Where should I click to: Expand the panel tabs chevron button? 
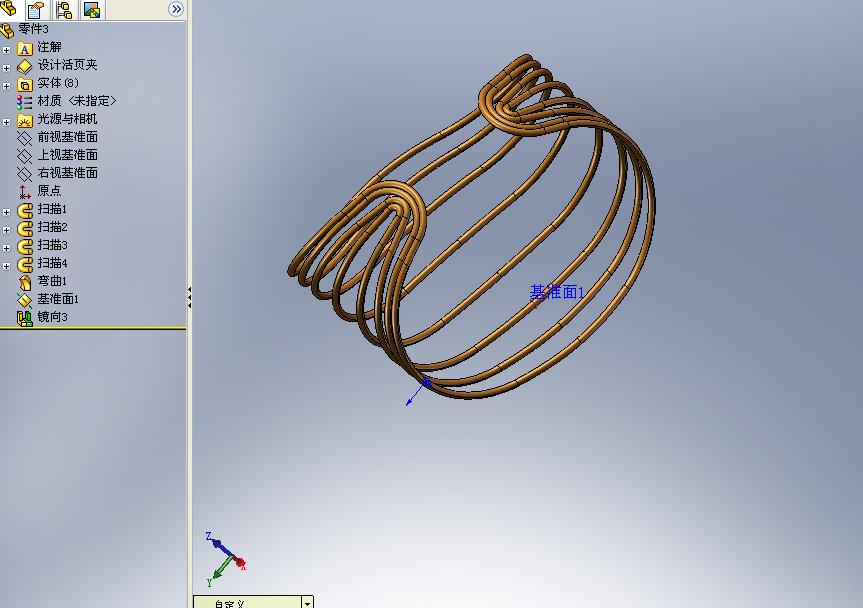point(176,9)
